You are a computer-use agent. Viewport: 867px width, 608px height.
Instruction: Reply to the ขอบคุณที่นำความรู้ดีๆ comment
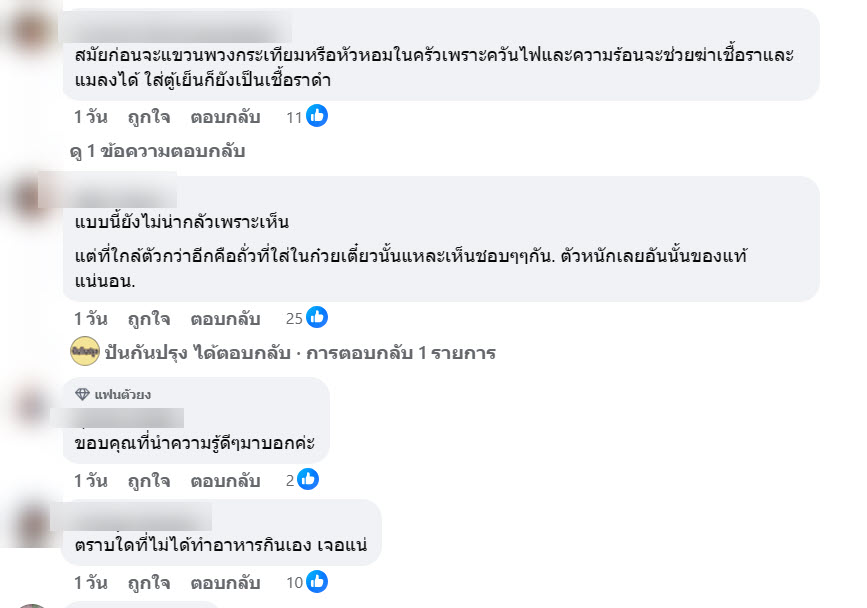(x=225, y=481)
